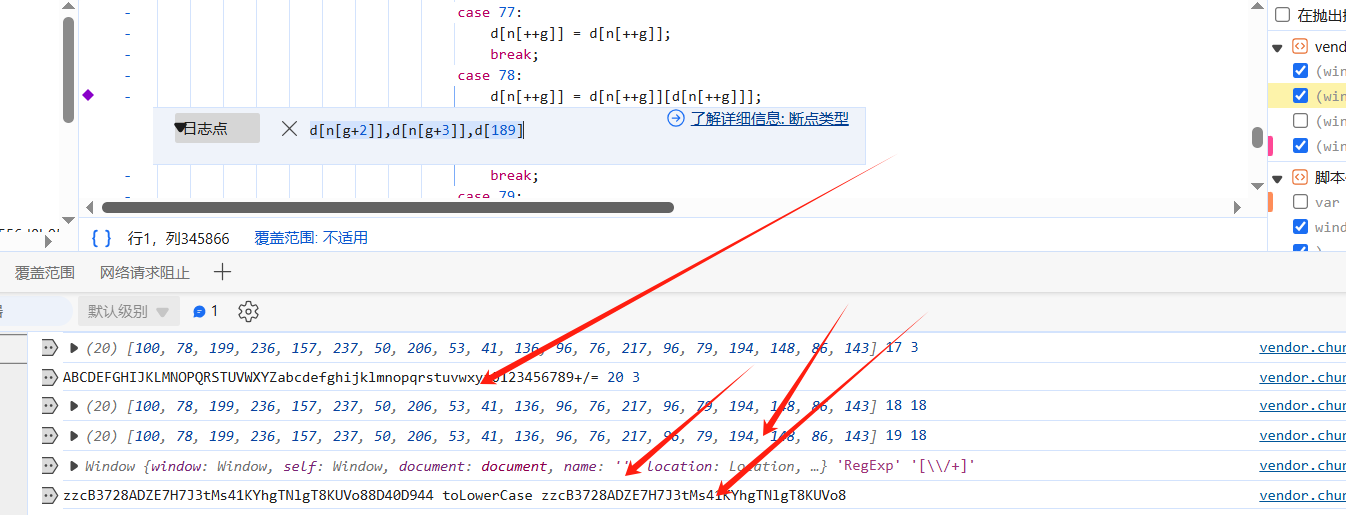Click logpoint icon beside the ABCDEFGHIJ string row
The height and width of the screenshot is (515, 1346).
[x=49, y=377]
